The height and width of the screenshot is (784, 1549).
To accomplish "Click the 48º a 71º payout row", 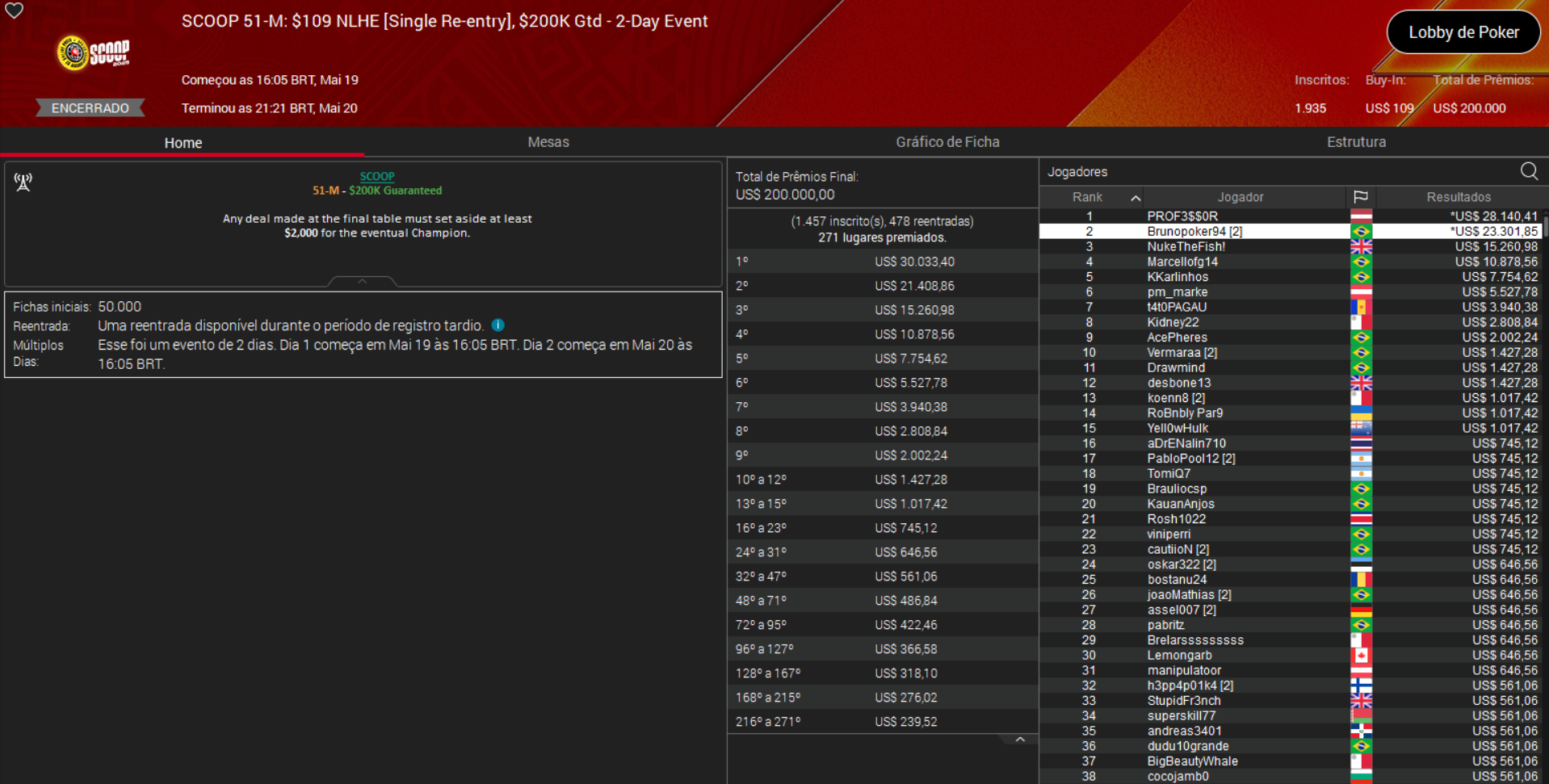I will 883,601.
